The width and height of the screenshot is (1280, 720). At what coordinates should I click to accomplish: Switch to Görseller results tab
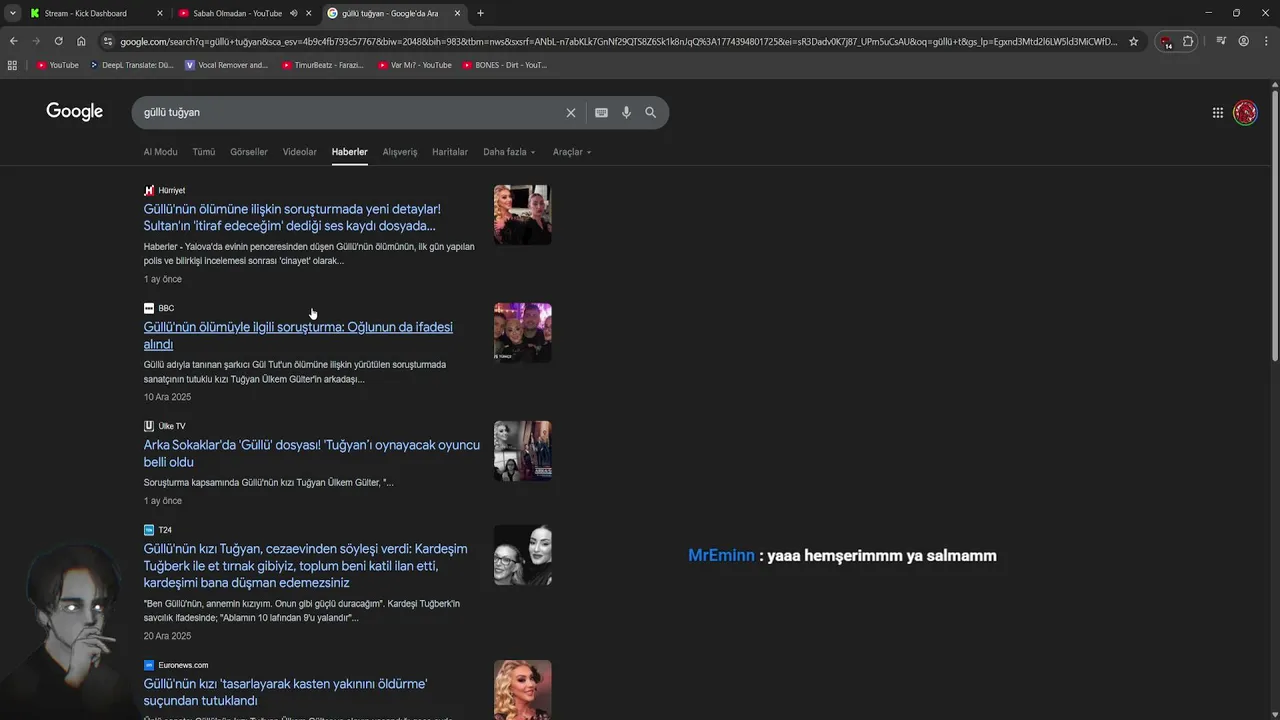tap(249, 152)
